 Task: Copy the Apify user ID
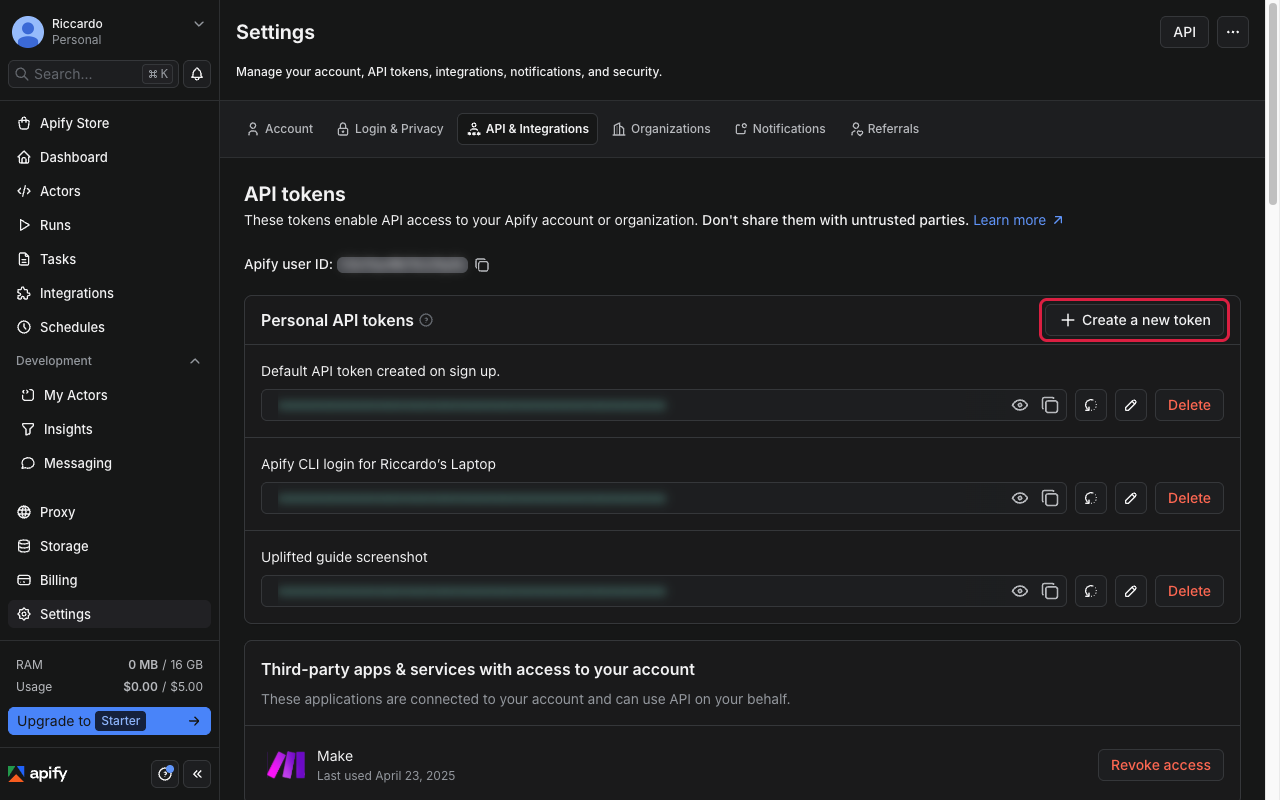coord(482,265)
